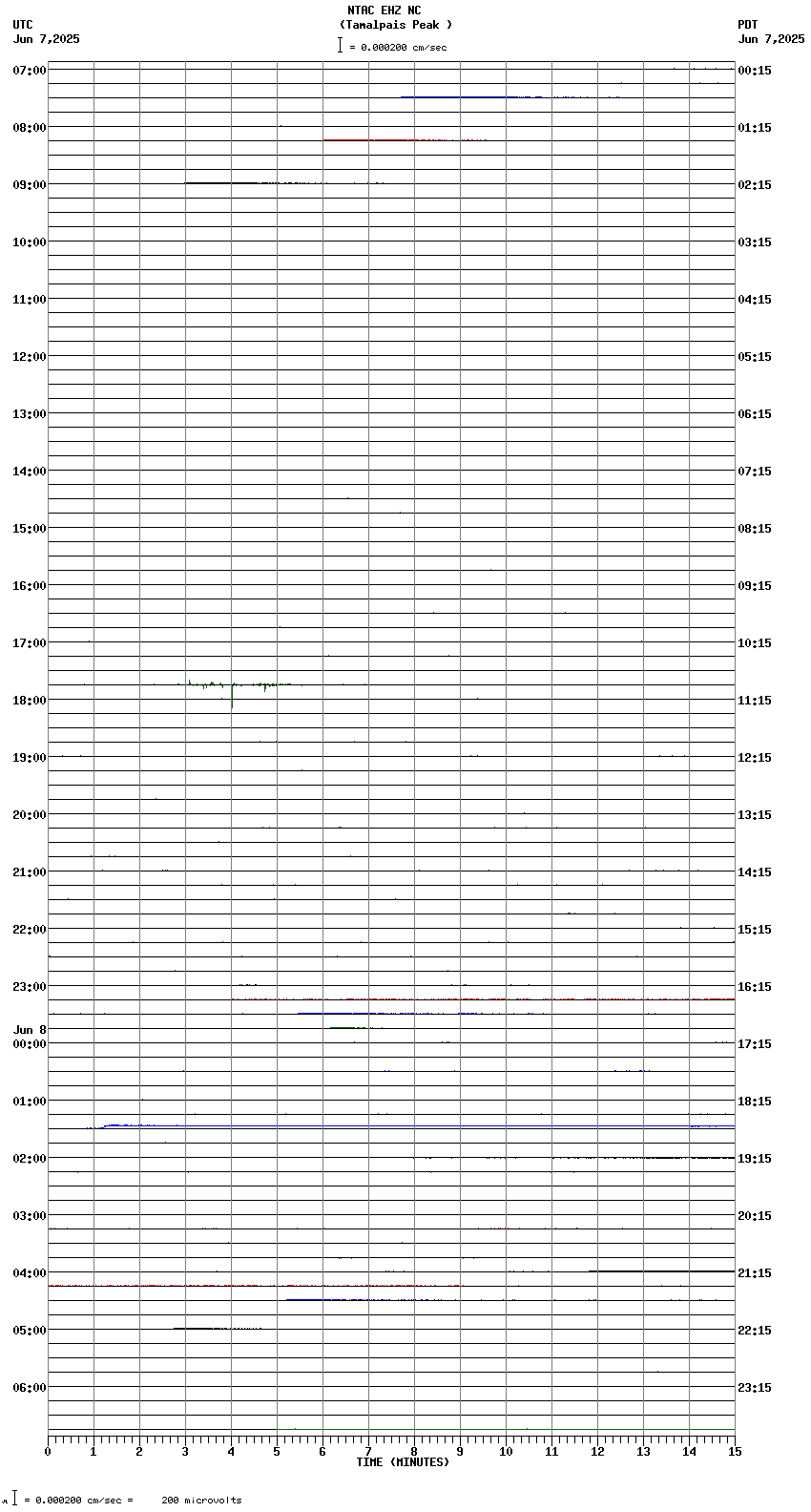Click the '08:15' PDT time label
Screen dimensions: 811x1512
point(755,529)
